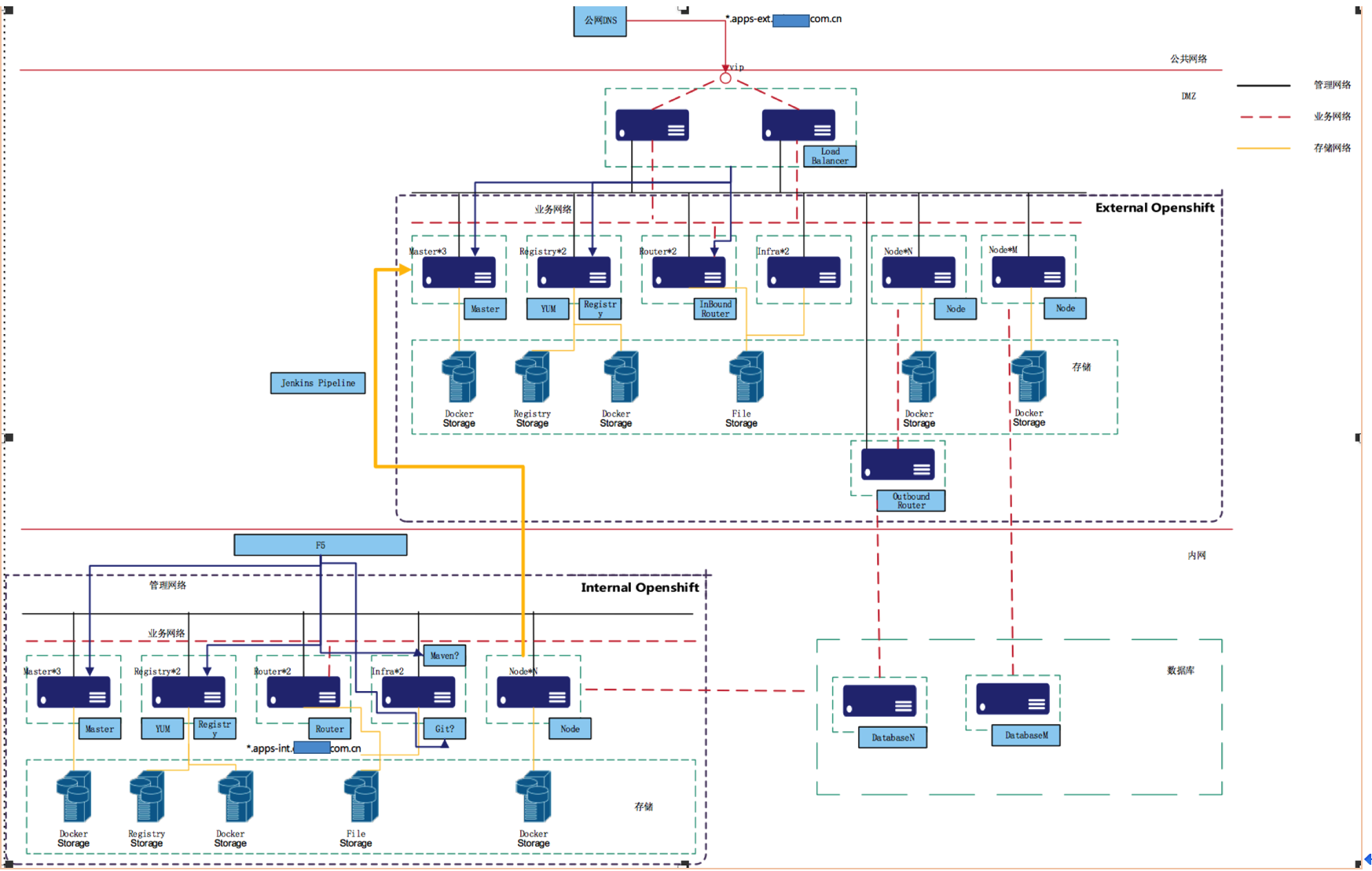Select External Openshift Infra*2 server icon

pyautogui.click(x=803, y=272)
